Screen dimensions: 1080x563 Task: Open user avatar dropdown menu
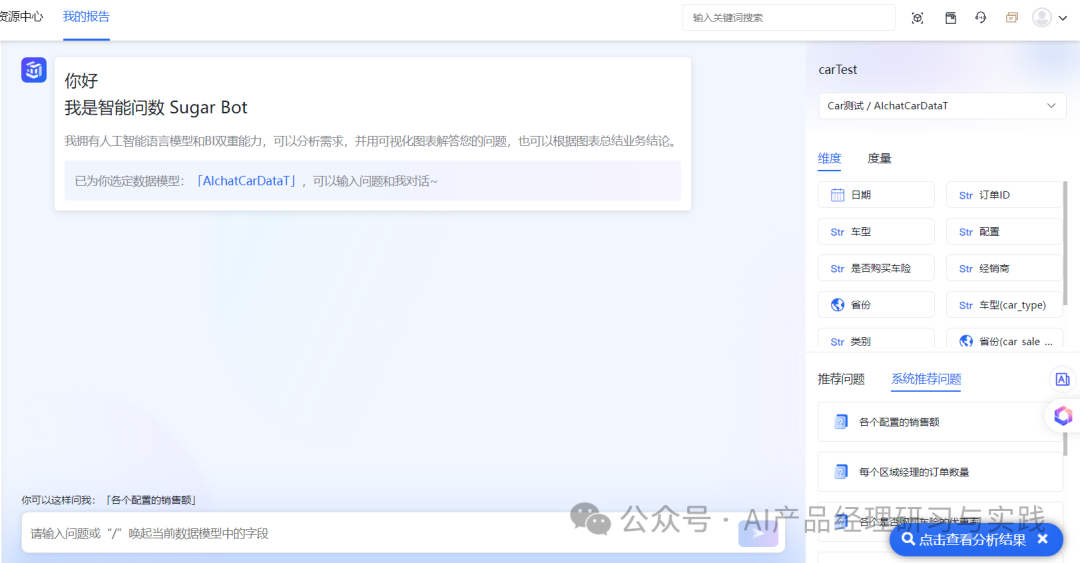1049,18
